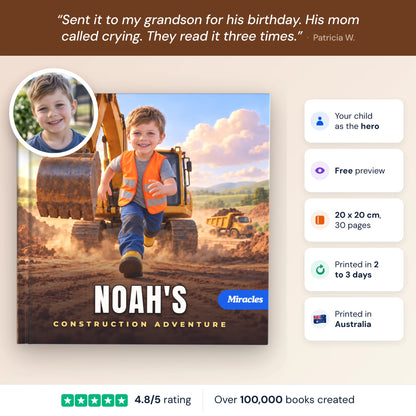Click the green Trustpilot star rating
Screen dimensions: 416x416
click(x=94, y=400)
